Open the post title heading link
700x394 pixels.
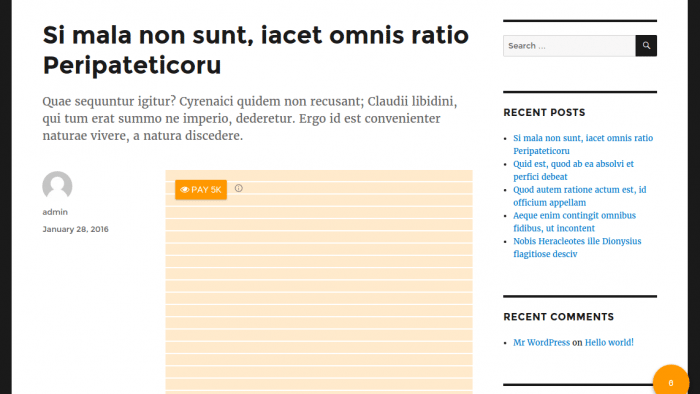coord(256,50)
